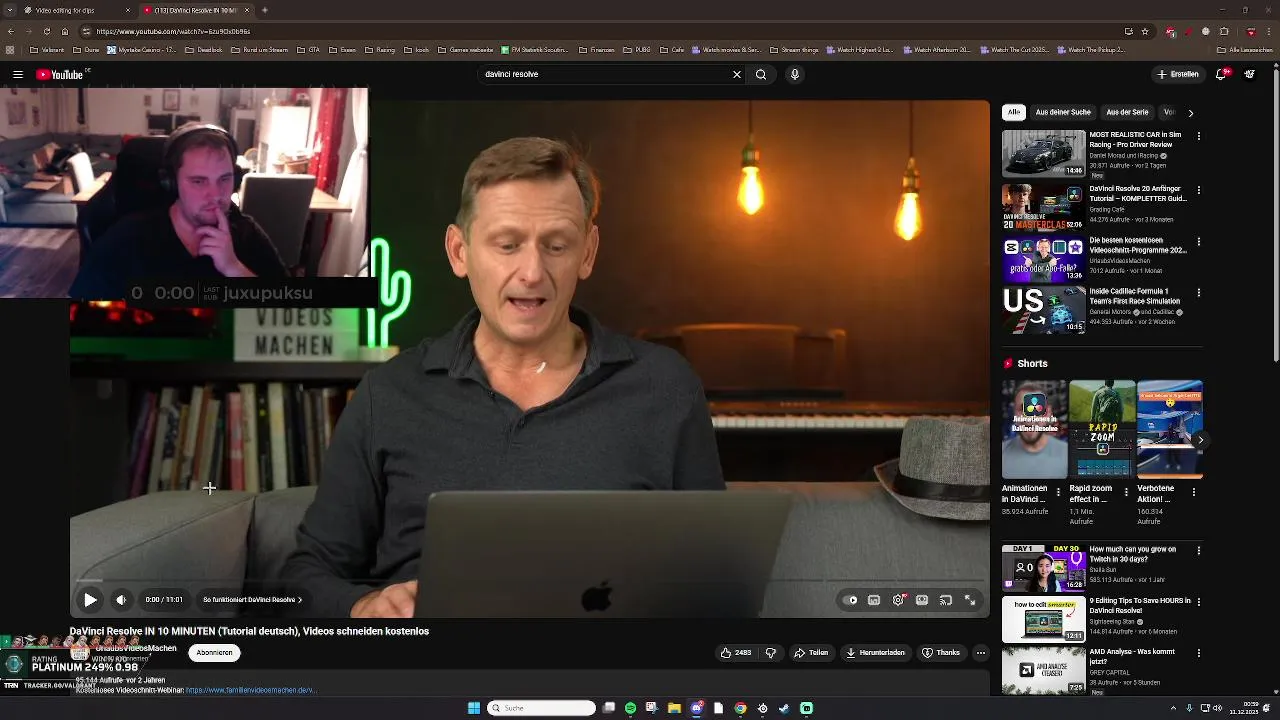Select the Aus der Serie chip
Image resolution: width=1280 pixels, height=720 pixels.
click(x=1127, y=112)
